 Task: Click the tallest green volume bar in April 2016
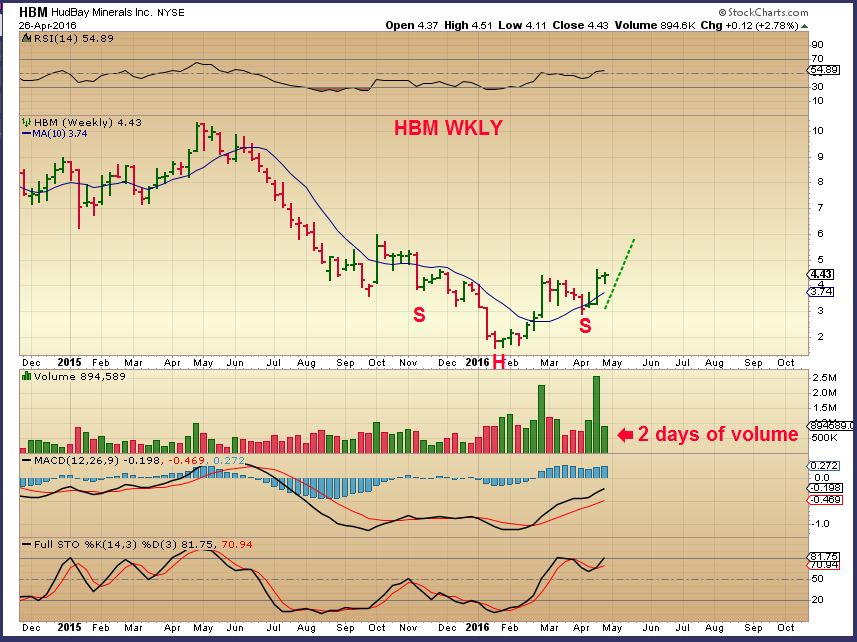click(596, 414)
